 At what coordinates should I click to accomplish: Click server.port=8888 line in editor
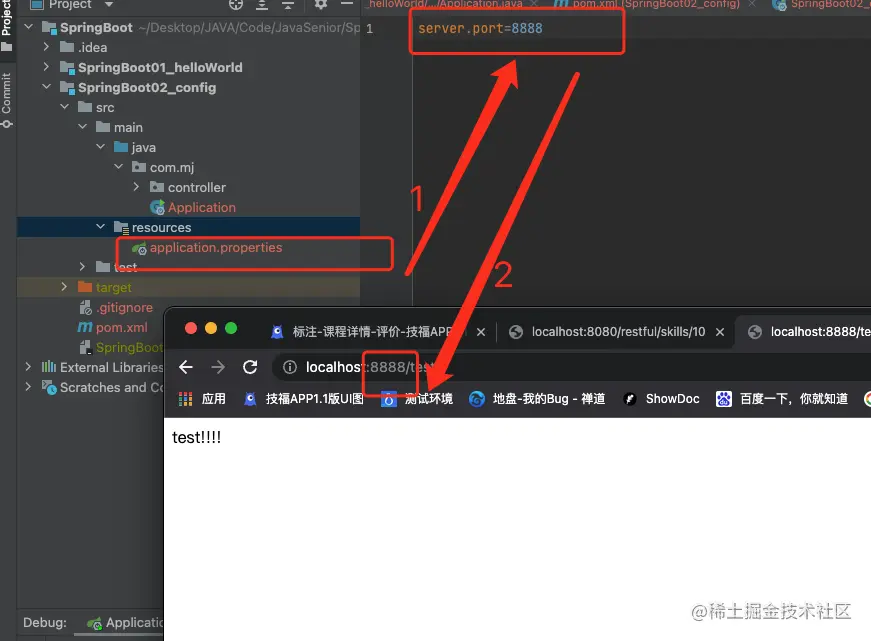480,28
